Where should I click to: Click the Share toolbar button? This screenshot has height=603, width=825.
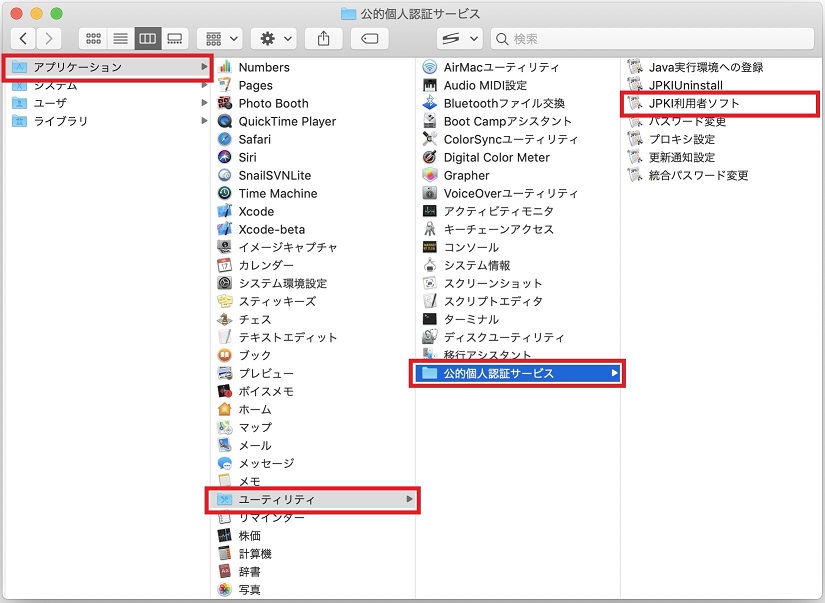[x=324, y=38]
